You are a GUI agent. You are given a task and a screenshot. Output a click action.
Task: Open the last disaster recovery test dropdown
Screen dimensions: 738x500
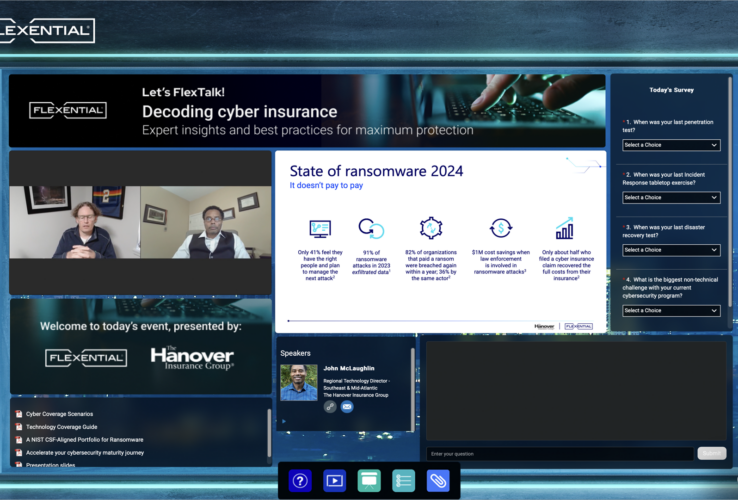671,250
